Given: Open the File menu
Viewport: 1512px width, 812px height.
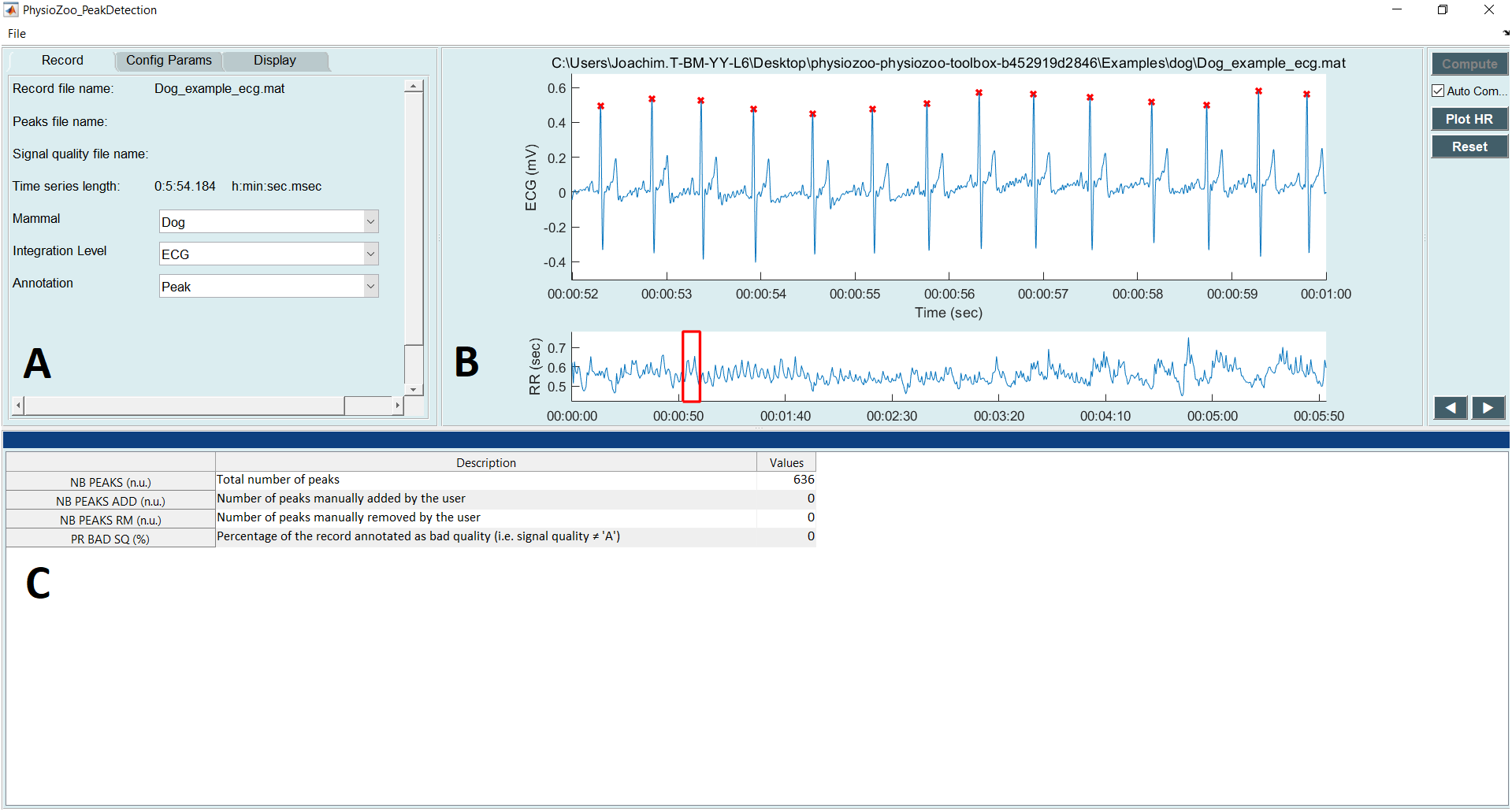Looking at the screenshot, I should tap(16, 33).
